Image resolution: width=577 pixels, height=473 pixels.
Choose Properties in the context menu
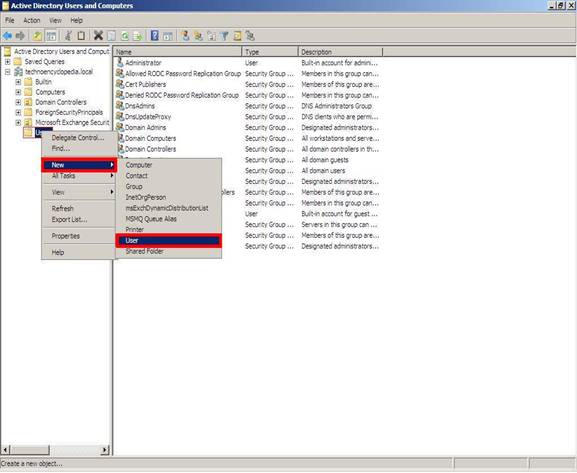point(79,236)
